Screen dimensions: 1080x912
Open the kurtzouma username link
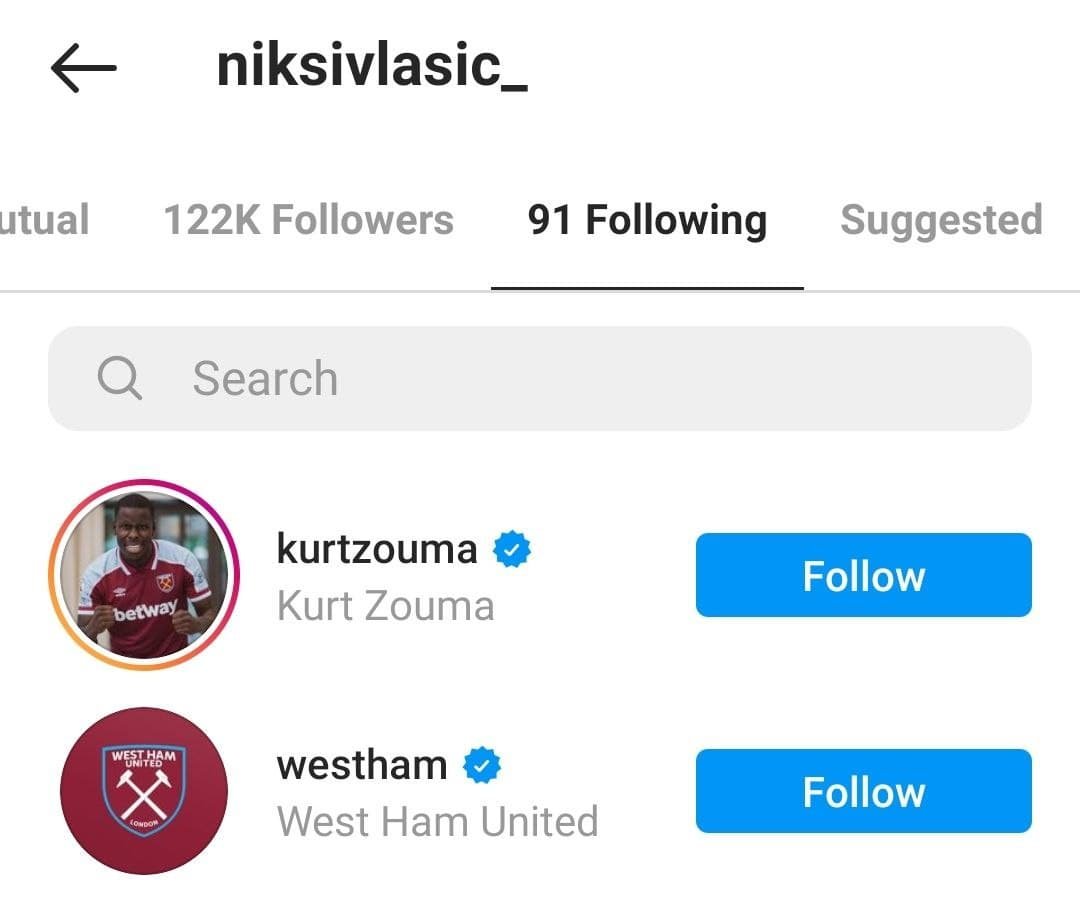(377, 549)
